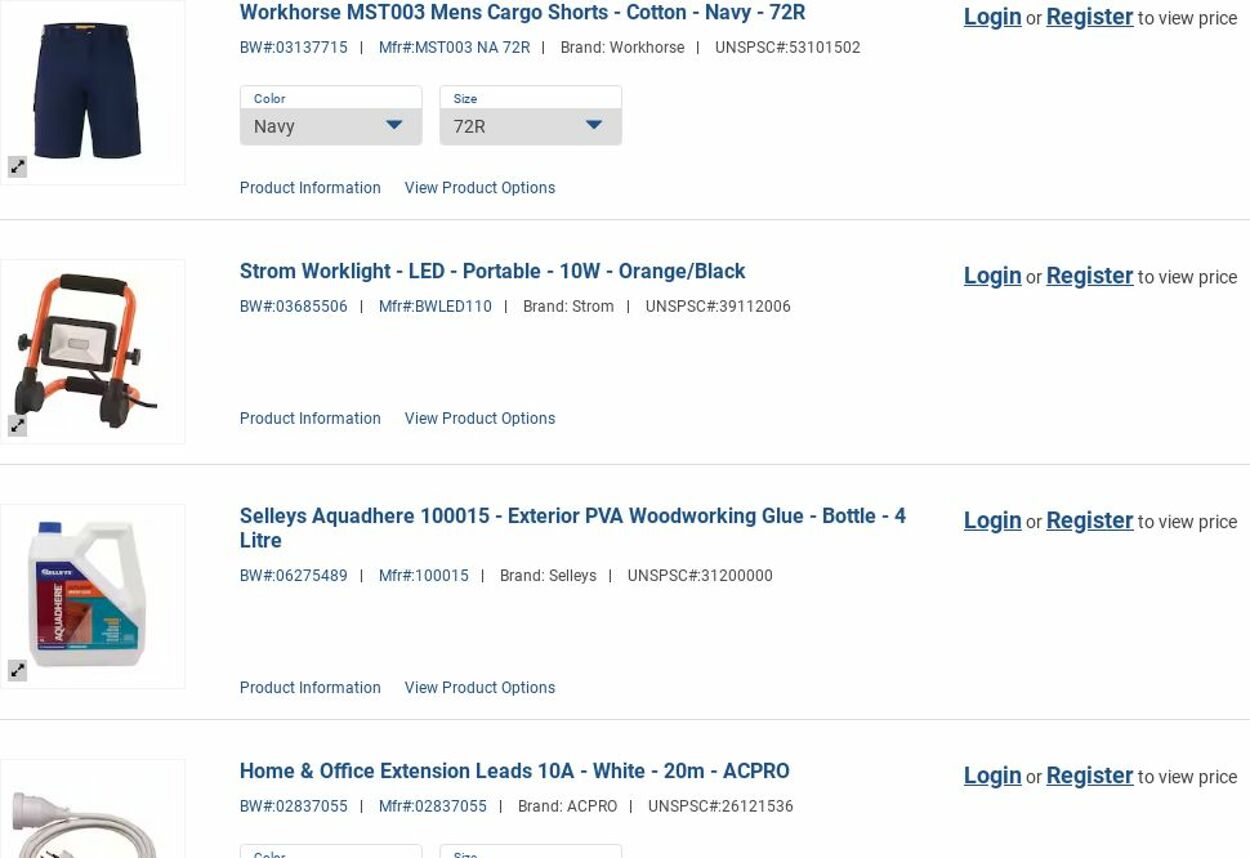Image resolution: width=1250 pixels, height=858 pixels.
Task: Click Login for the Selleys glue price
Action: (x=992, y=521)
